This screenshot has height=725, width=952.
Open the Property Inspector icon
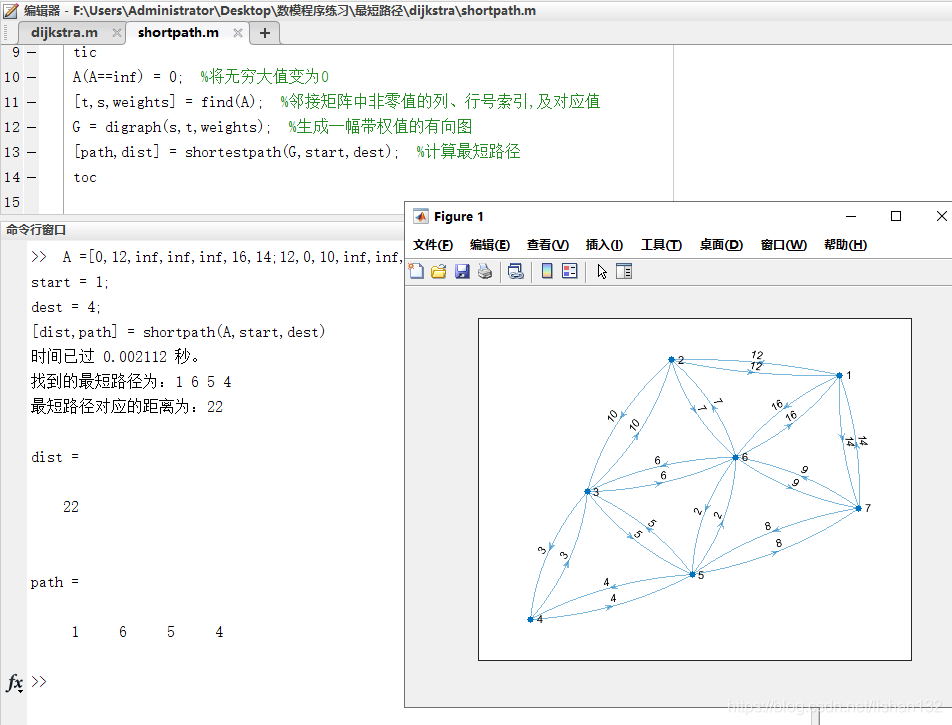point(624,271)
